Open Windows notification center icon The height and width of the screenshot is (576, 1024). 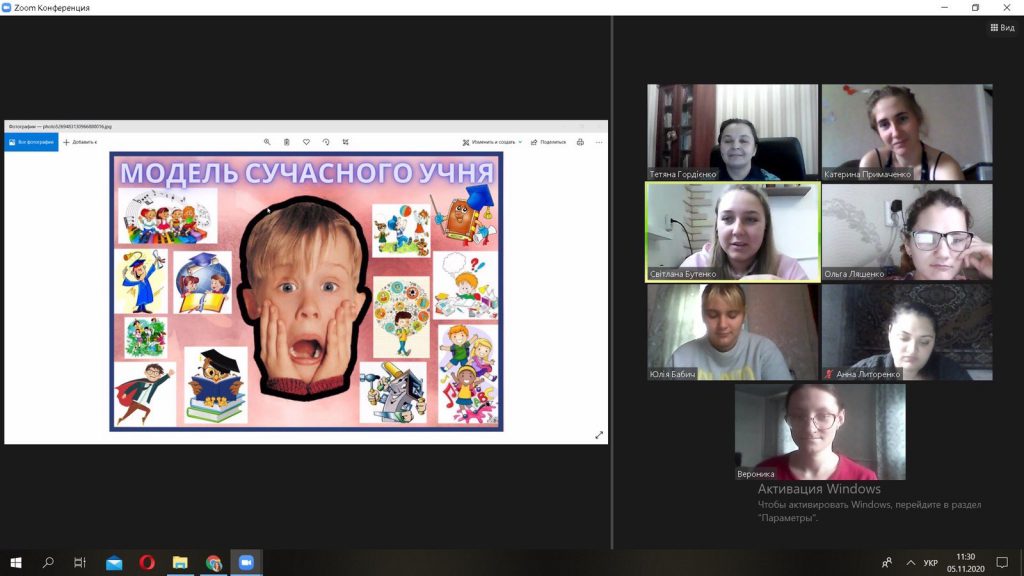tap(1002, 563)
